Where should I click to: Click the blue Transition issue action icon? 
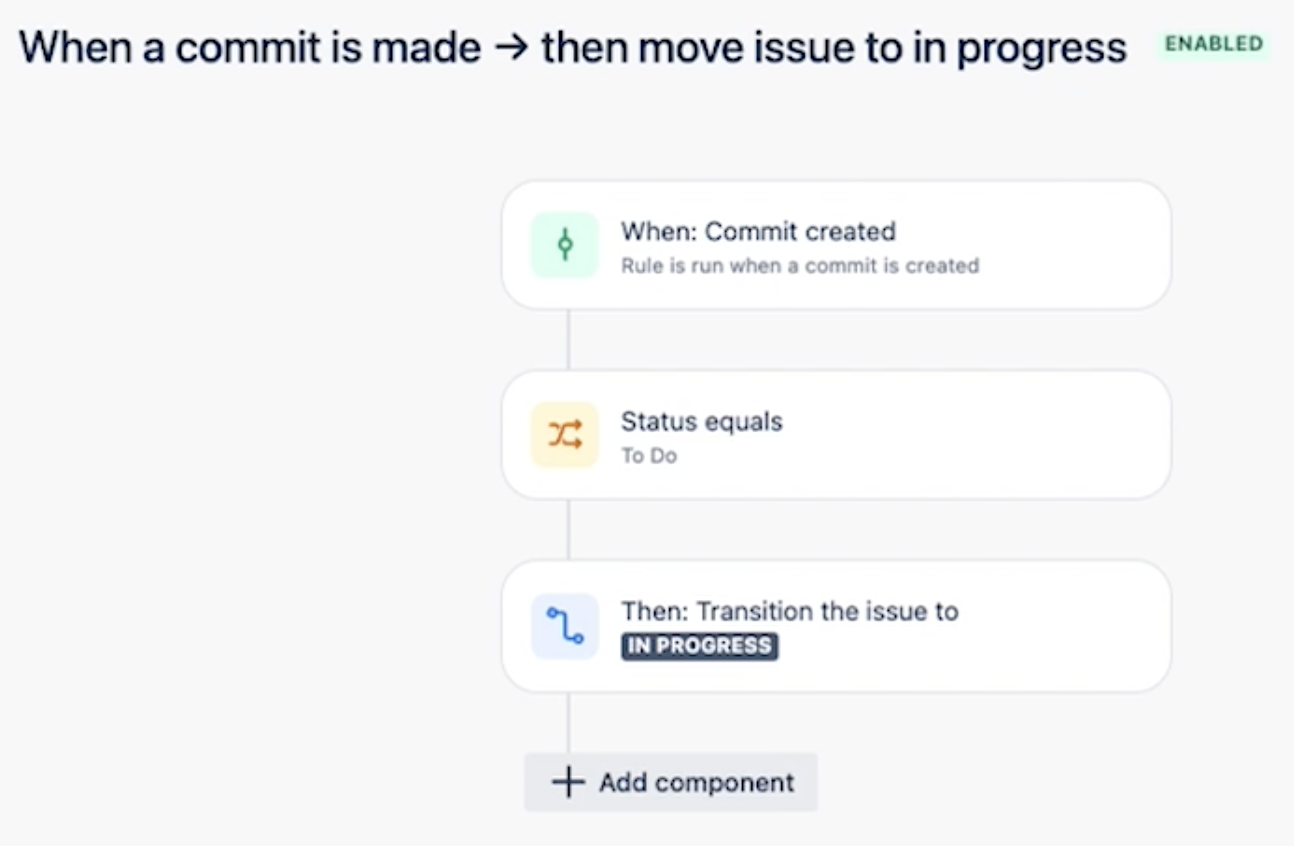pyautogui.click(x=564, y=626)
